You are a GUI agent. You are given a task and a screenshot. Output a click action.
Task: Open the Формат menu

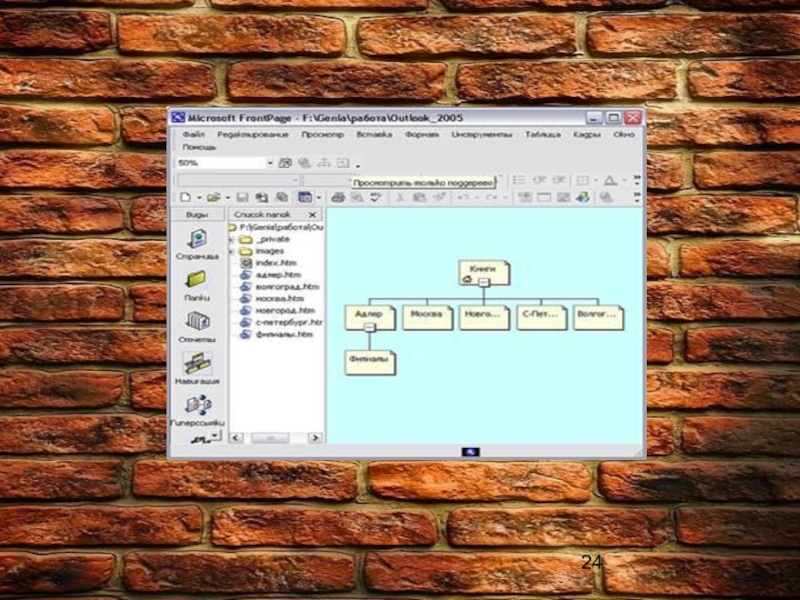pyautogui.click(x=421, y=135)
